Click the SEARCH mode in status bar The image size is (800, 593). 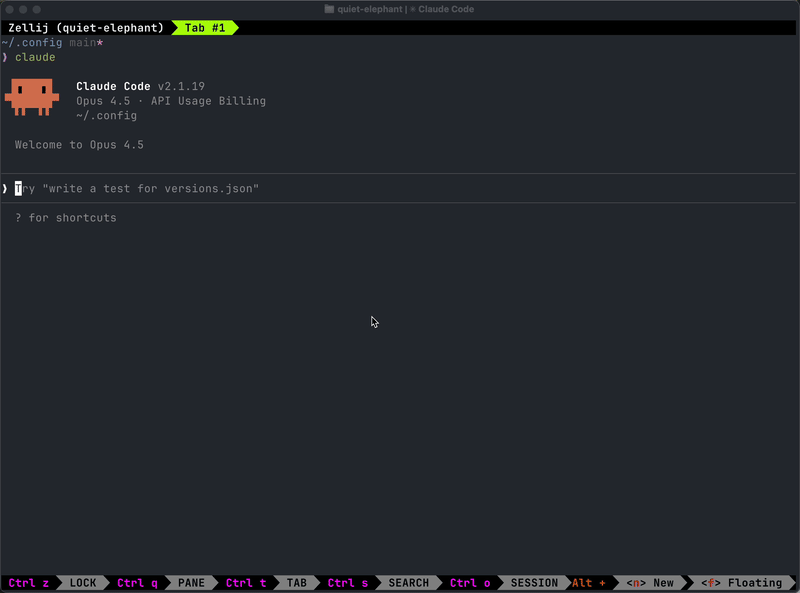coord(409,583)
